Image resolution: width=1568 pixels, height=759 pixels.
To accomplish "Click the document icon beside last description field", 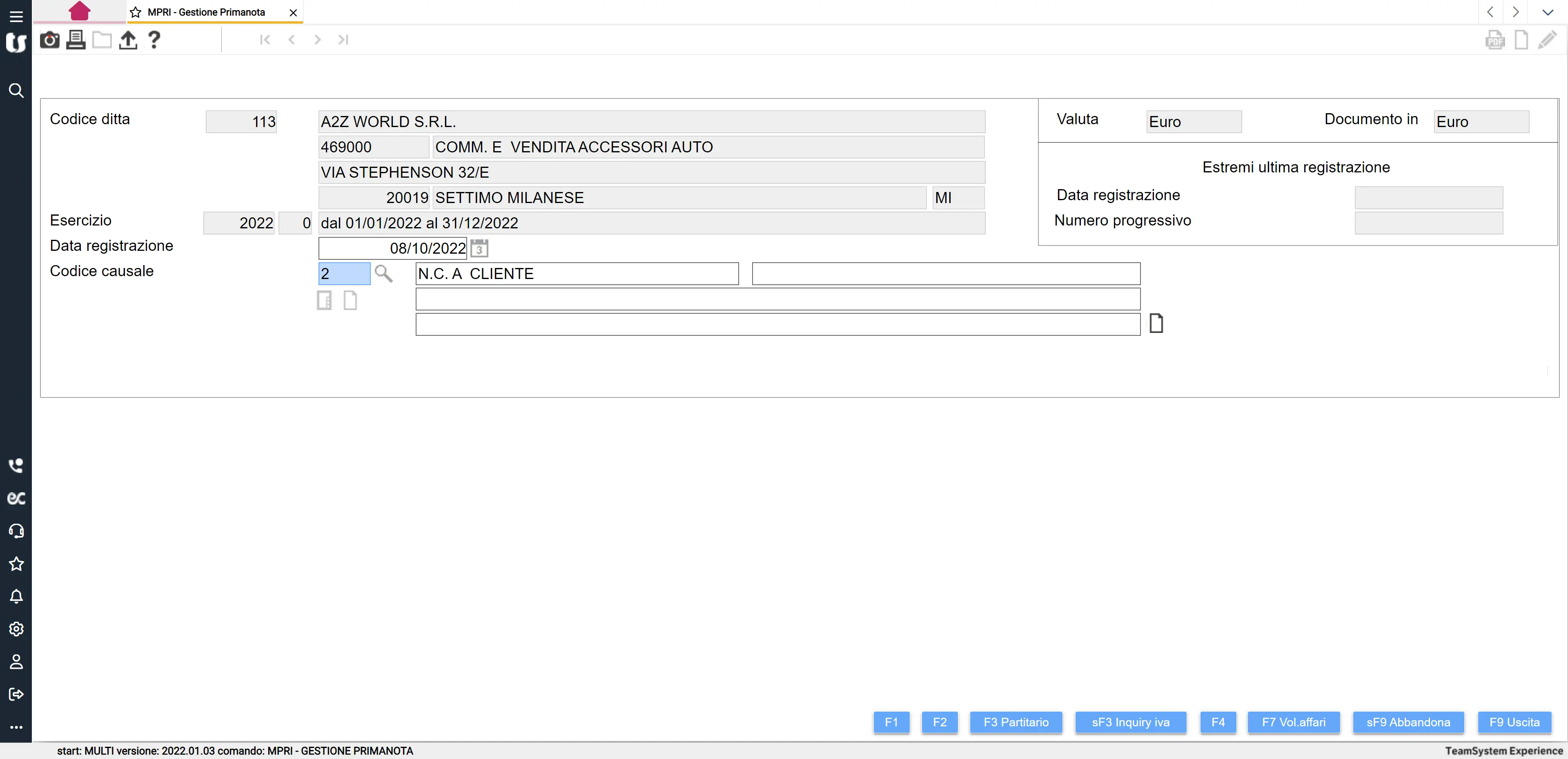I will coord(1156,324).
